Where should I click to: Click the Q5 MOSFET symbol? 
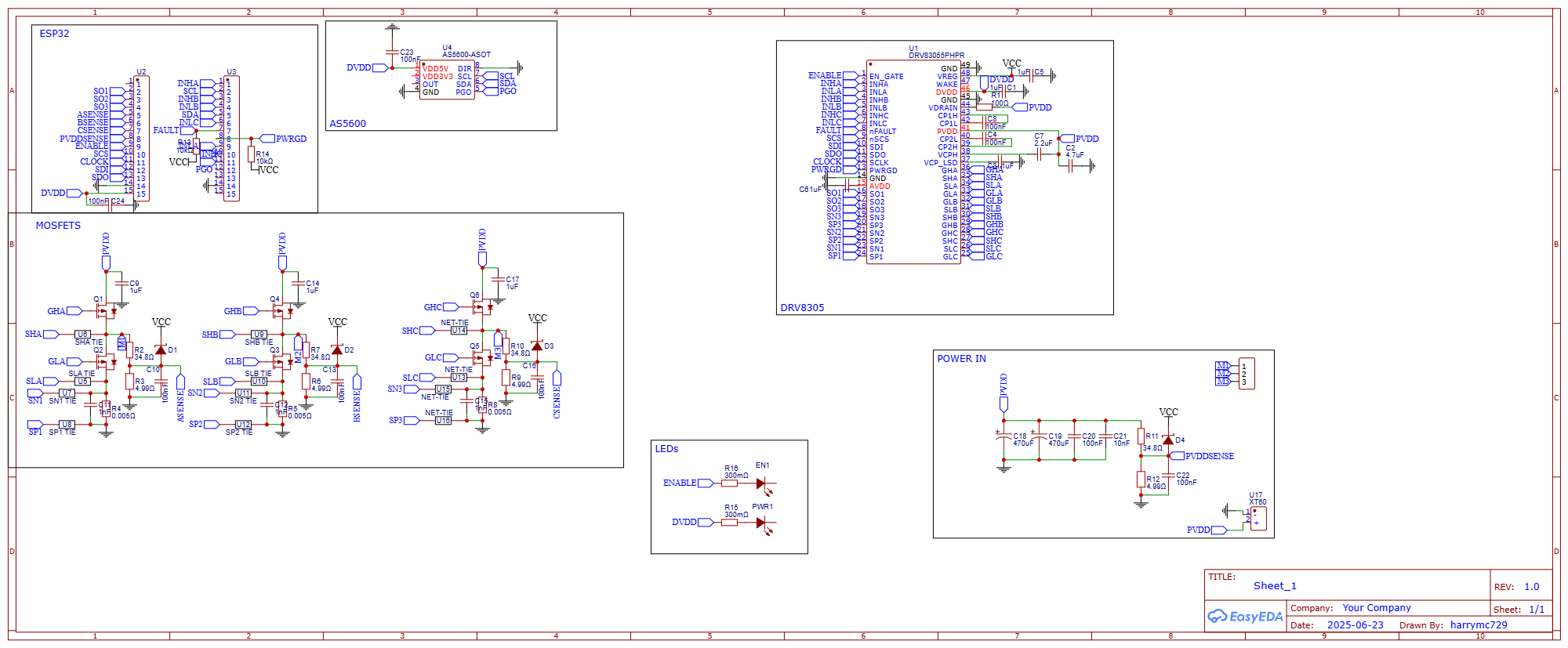tap(483, 358)
